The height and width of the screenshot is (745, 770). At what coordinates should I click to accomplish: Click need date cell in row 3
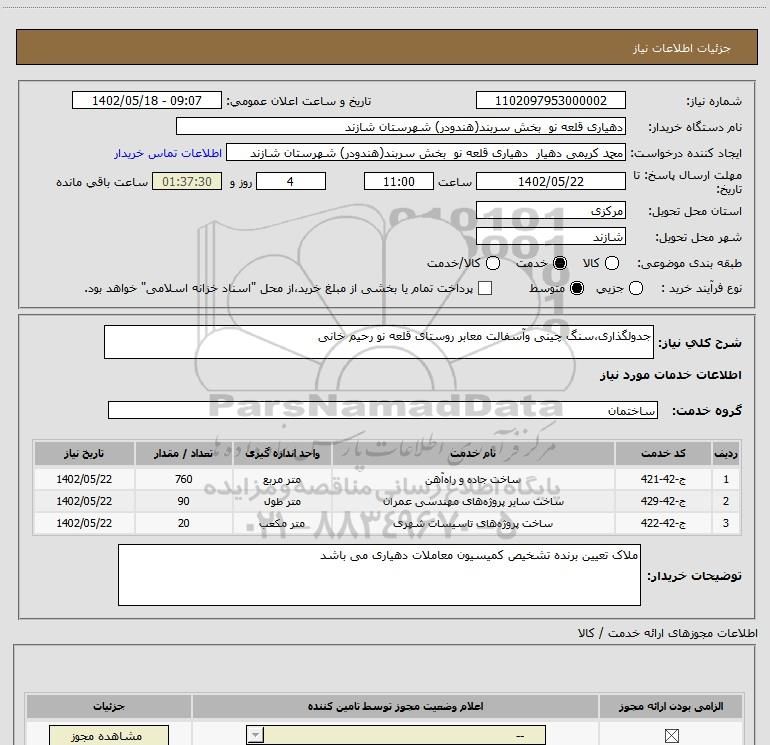coord(84,524)
